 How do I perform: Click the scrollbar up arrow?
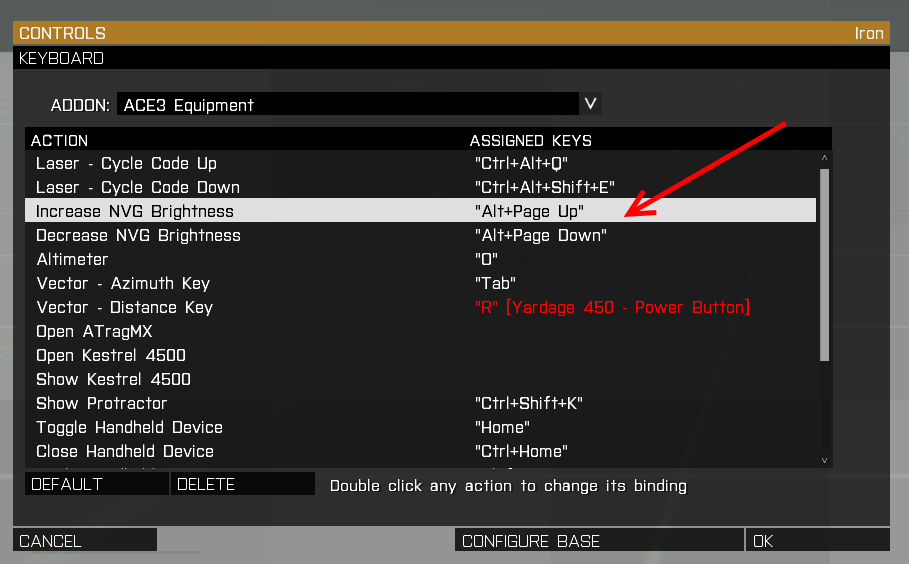coord(824,158)
